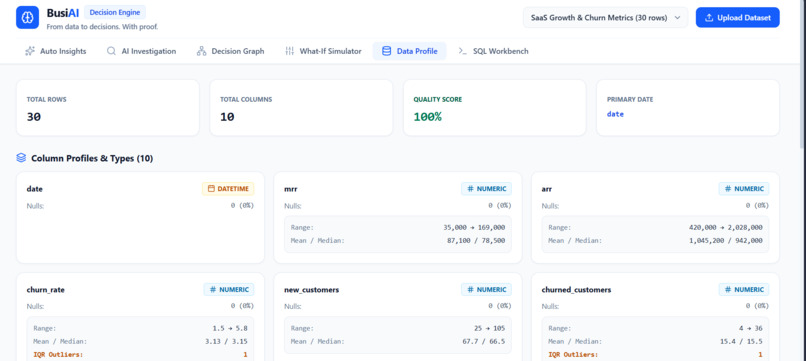Click the Nulls value '0 (0%)' in date card
The width and height of the screenshot is (806, 361).
click(x=242, y=205)
